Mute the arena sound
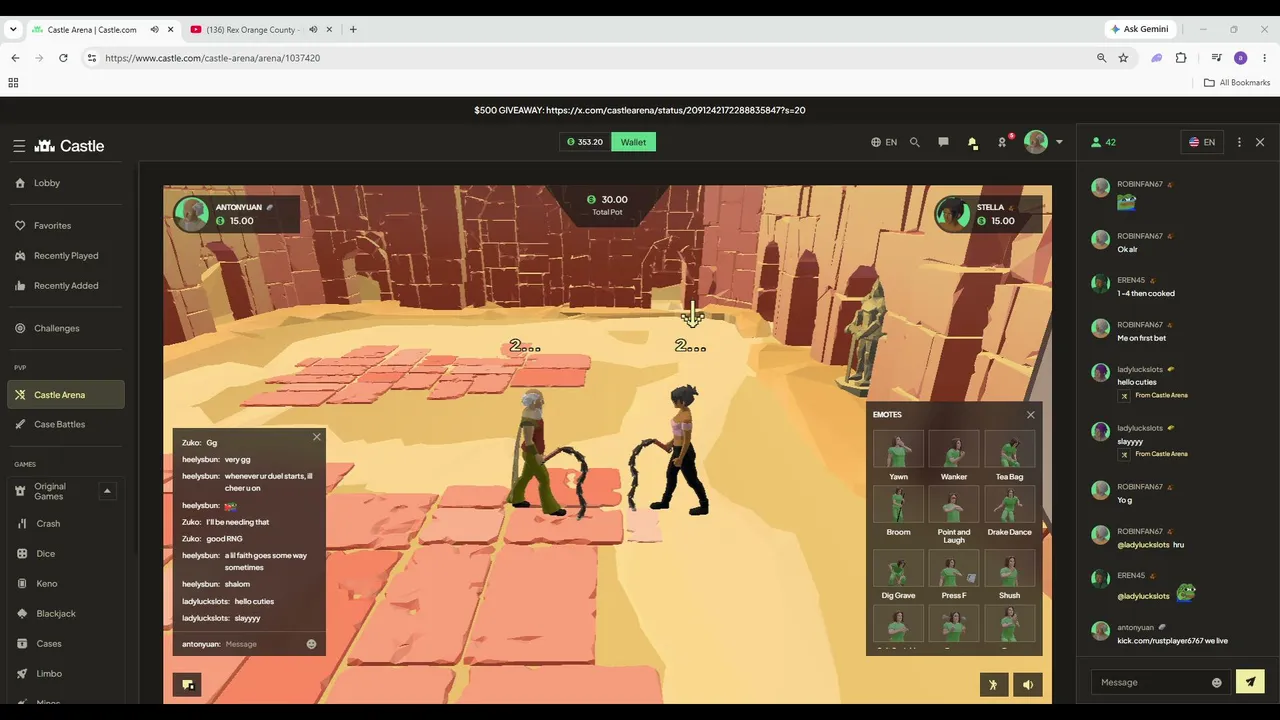Image resolution: width=1280 pixels, height=720 pixels. point(1028,684)
